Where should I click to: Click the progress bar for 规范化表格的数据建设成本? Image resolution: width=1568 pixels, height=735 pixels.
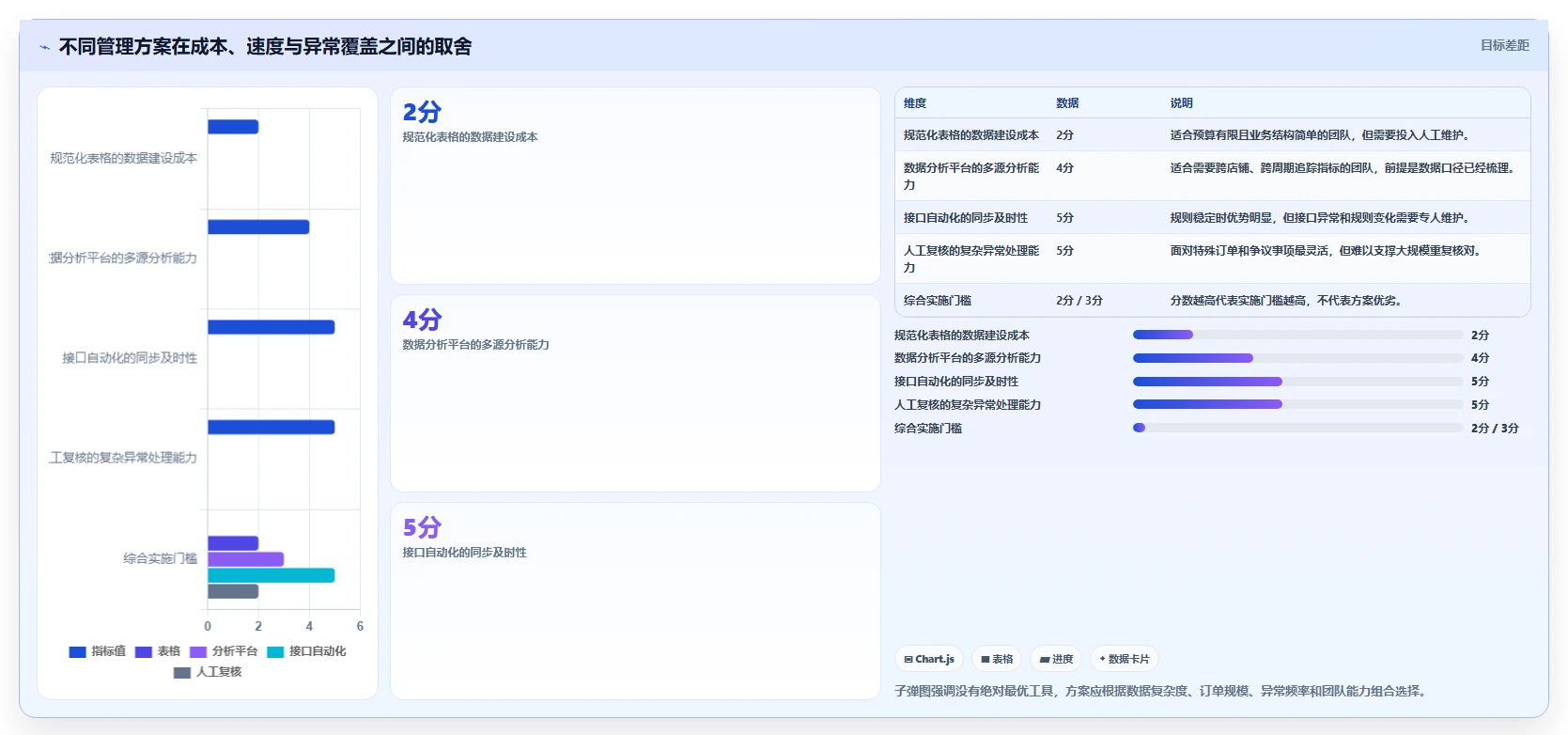1297,335
